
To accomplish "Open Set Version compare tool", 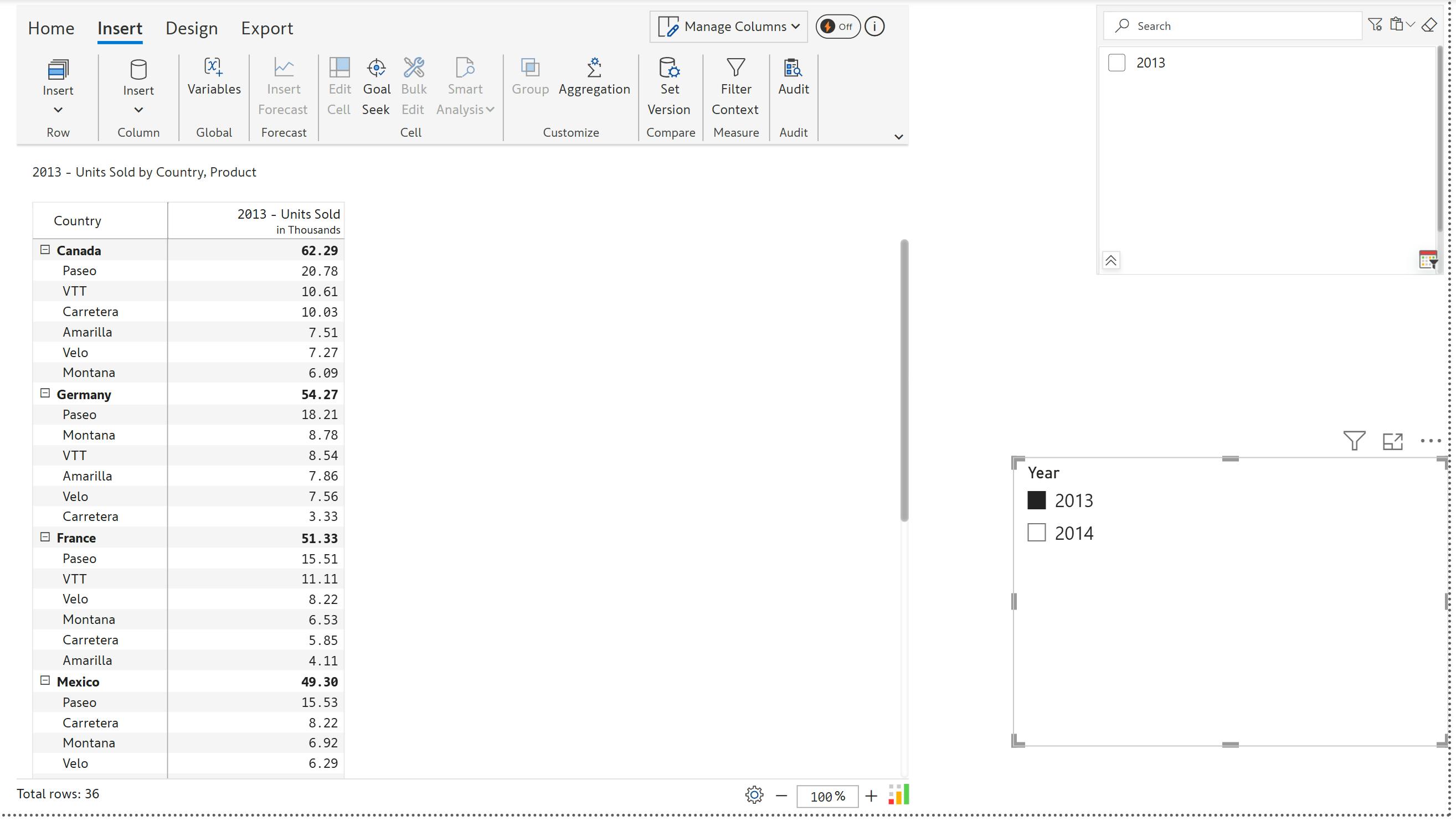I will coord(669,68).
